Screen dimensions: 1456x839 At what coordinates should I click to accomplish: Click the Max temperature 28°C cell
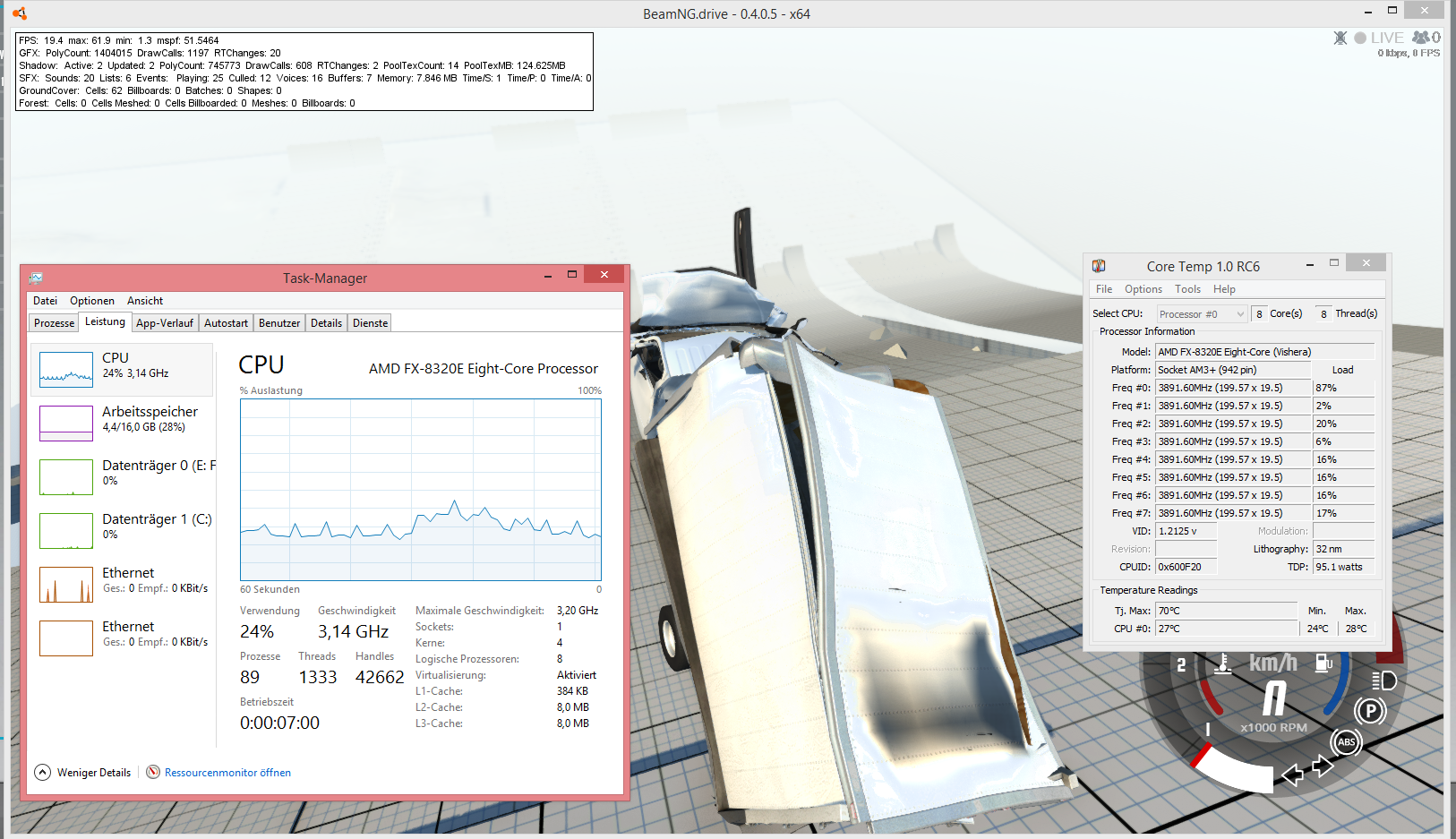click(1356, 629)
